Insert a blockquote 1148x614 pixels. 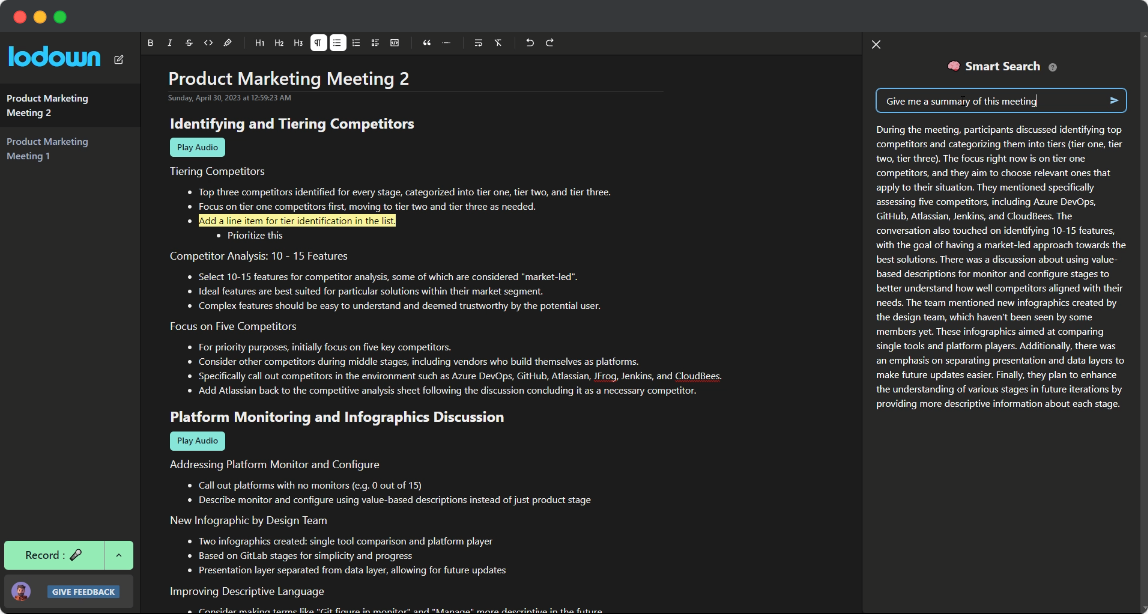427,43
